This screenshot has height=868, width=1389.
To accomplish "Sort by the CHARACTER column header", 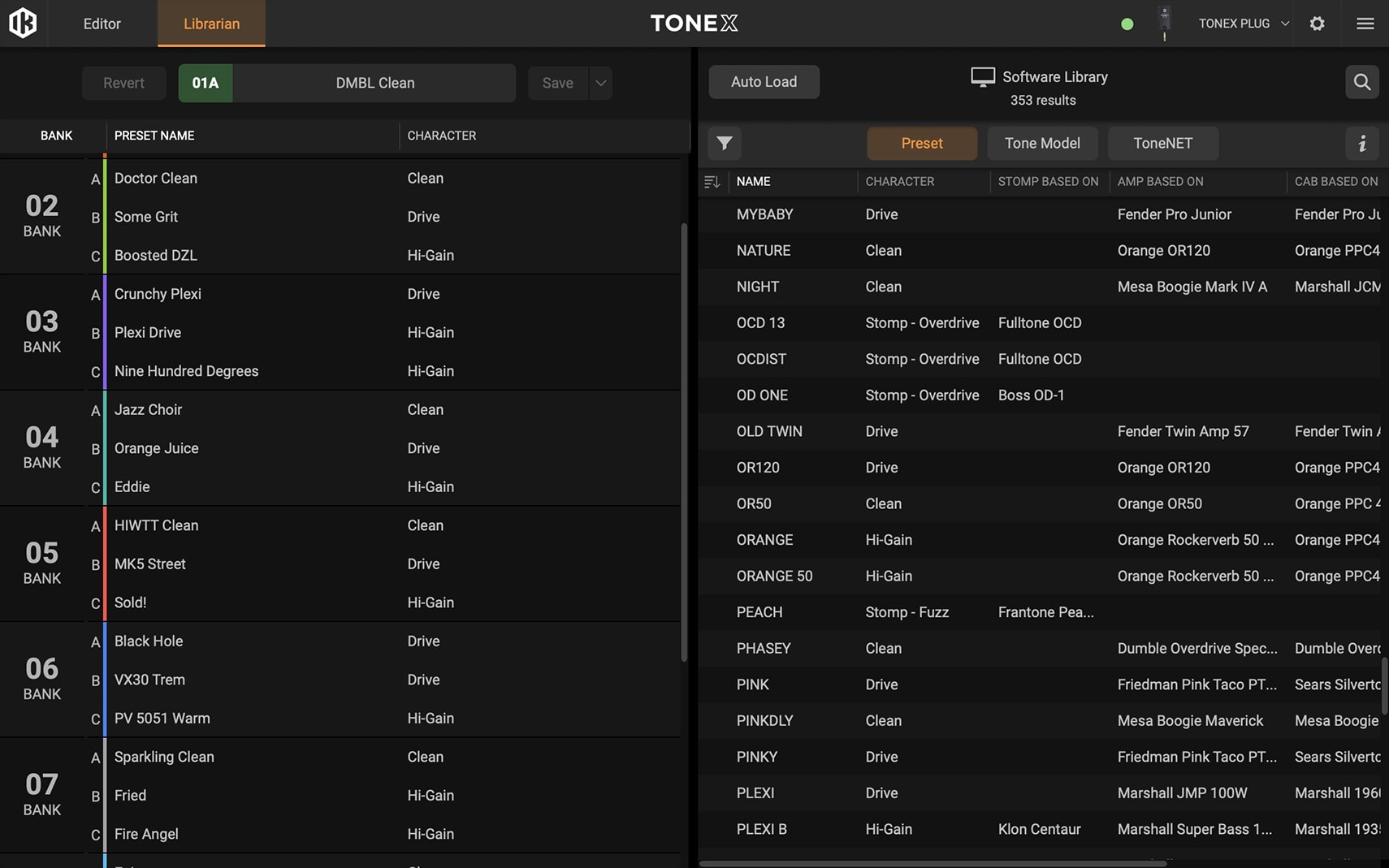I will [x=899, y=182].
